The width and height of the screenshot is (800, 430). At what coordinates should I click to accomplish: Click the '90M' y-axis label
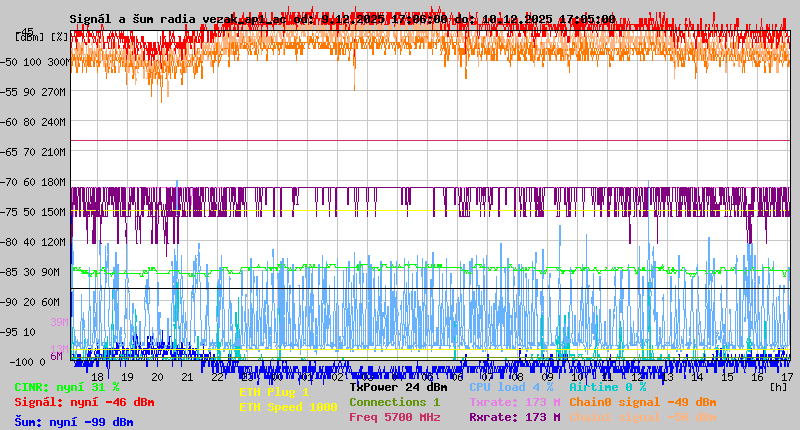coord(51,272)
